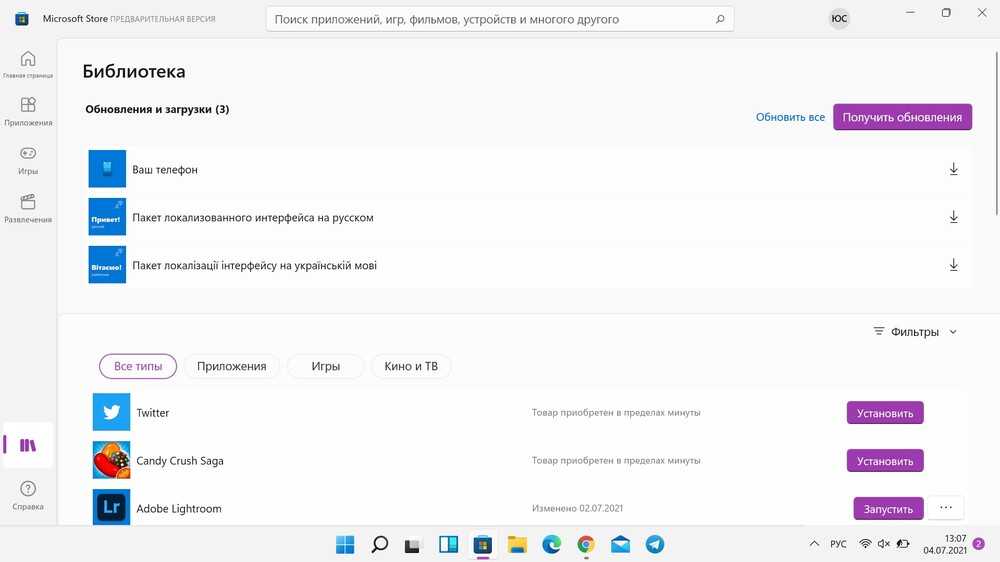Filter library by Приложения
The height and width of the screenshot is (562, 1000).
click(x=231, y=366)
